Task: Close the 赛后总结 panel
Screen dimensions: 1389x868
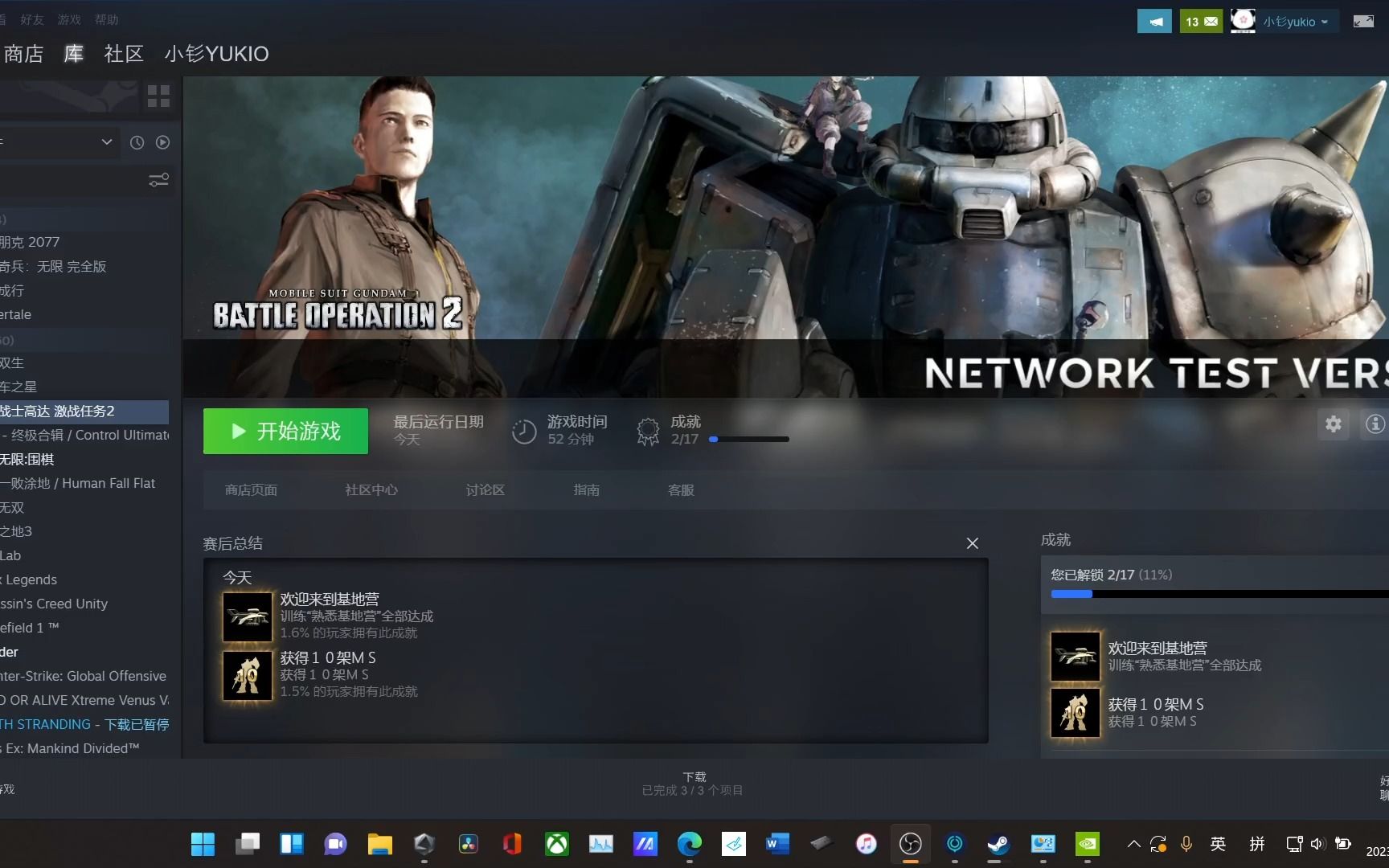Action: point(973,543)
